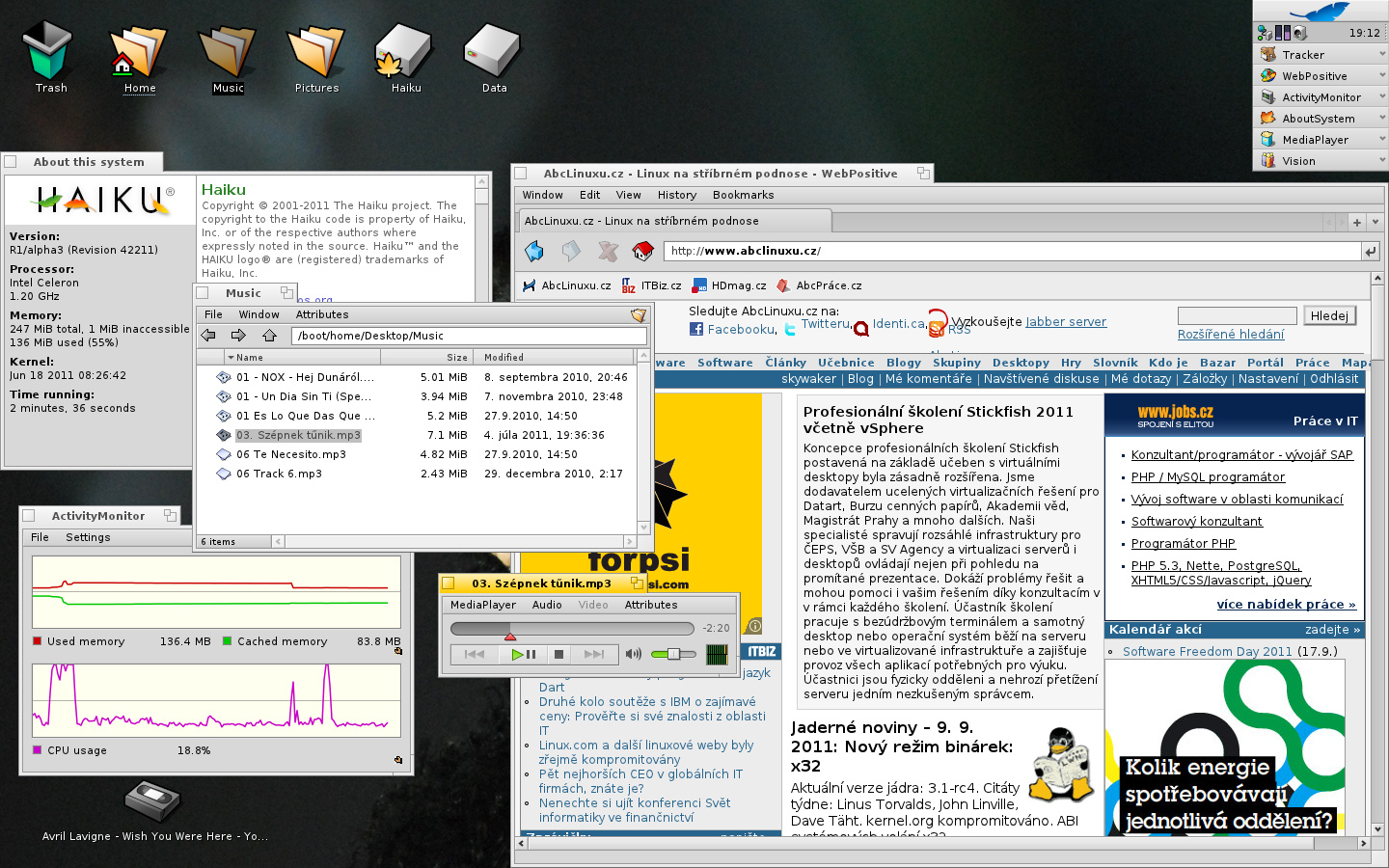Click the AbcLinuxu search input field

pos(1237,315)
